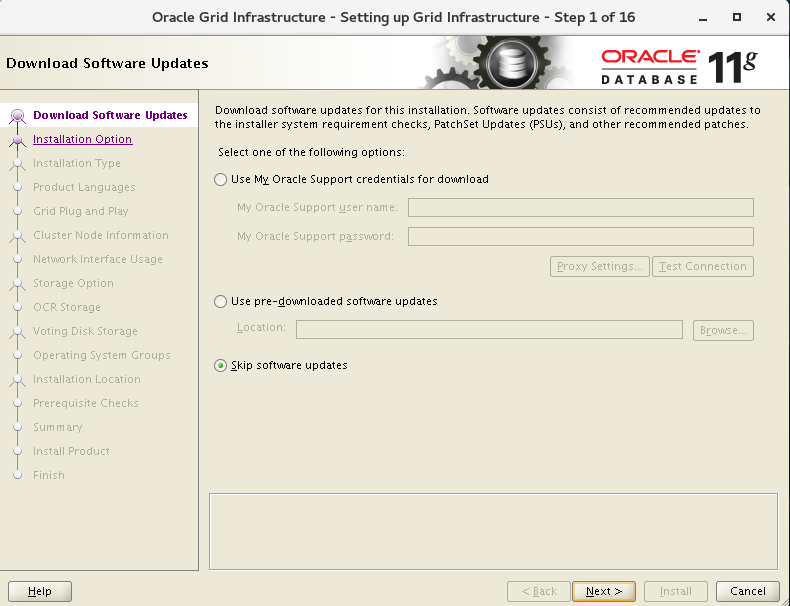Click the database gear icon in banner

[511, 63]
